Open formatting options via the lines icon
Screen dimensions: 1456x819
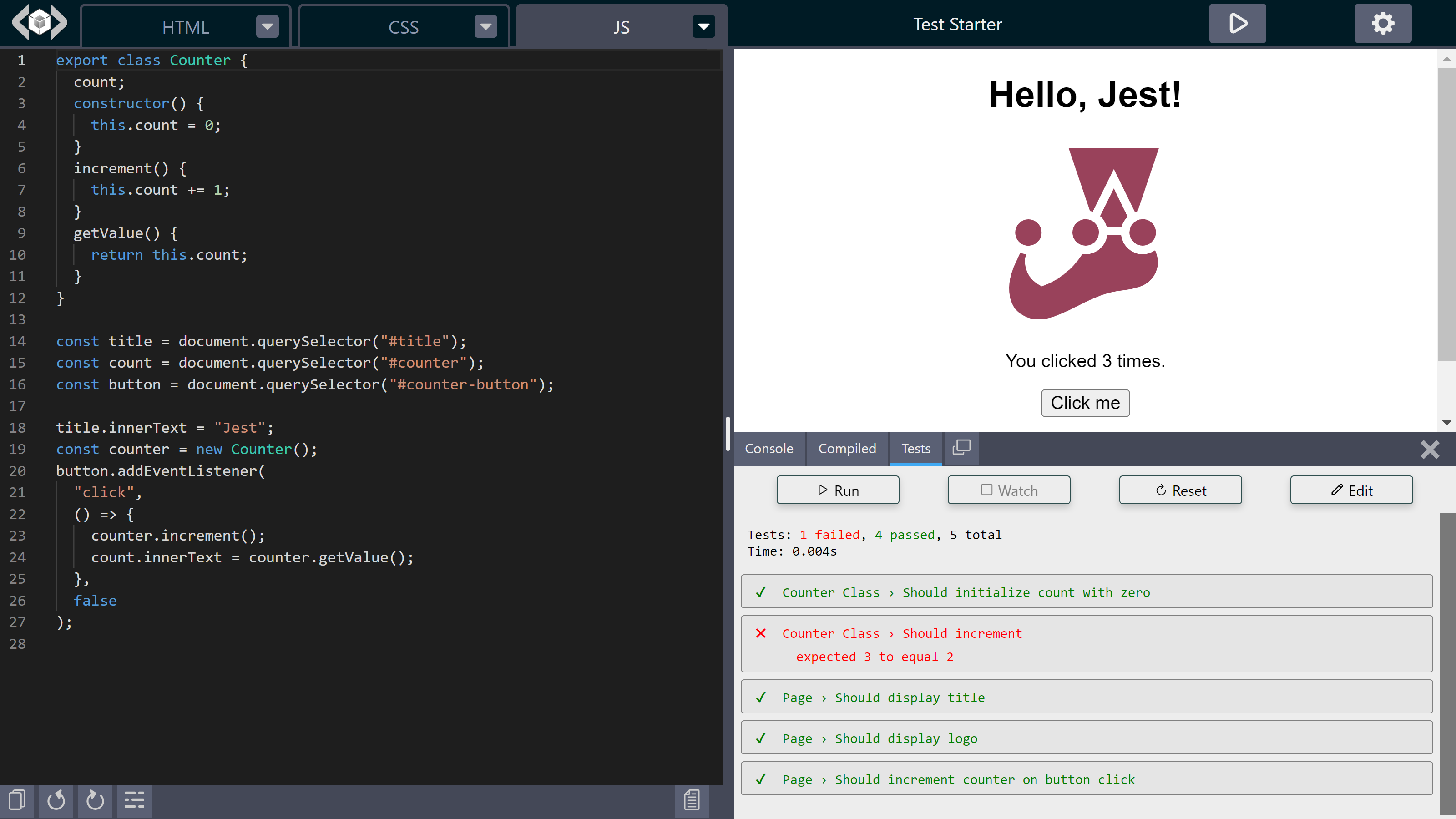(x=134, y=800)
